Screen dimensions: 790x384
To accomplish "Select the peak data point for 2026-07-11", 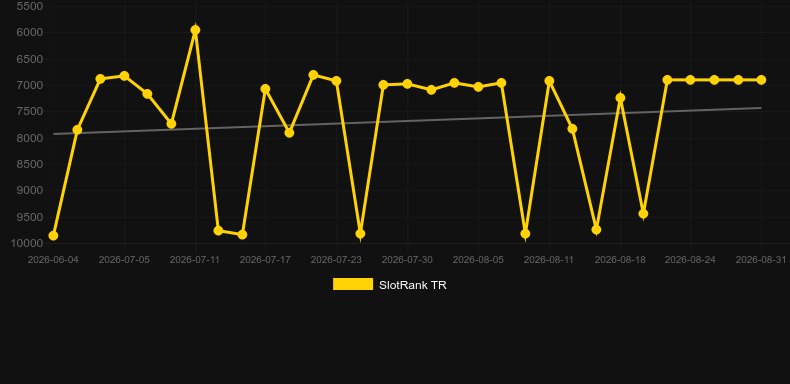I will [195, 30].
